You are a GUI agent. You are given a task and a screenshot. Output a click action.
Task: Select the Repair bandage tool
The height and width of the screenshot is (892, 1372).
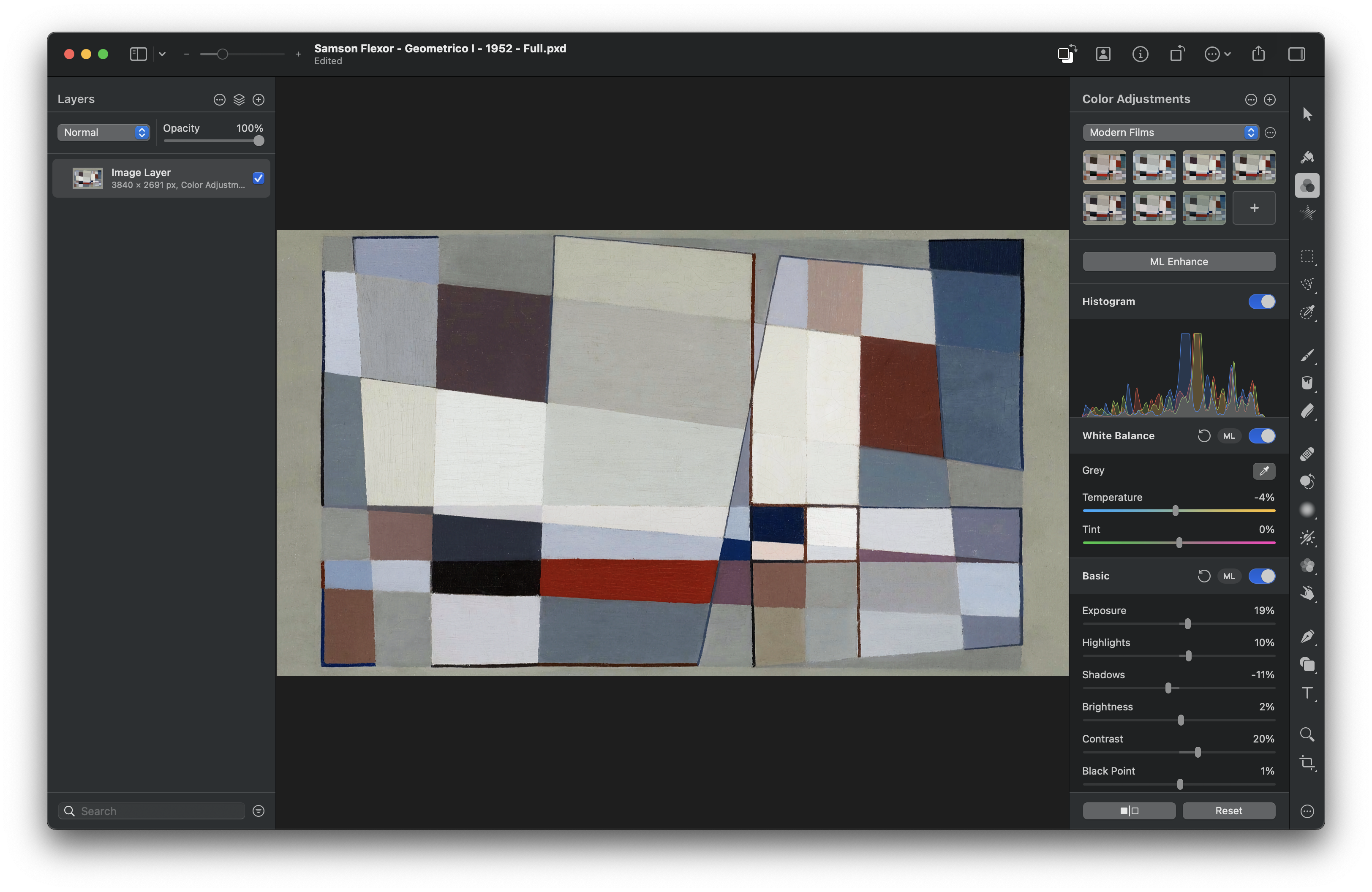[1307, 454]
